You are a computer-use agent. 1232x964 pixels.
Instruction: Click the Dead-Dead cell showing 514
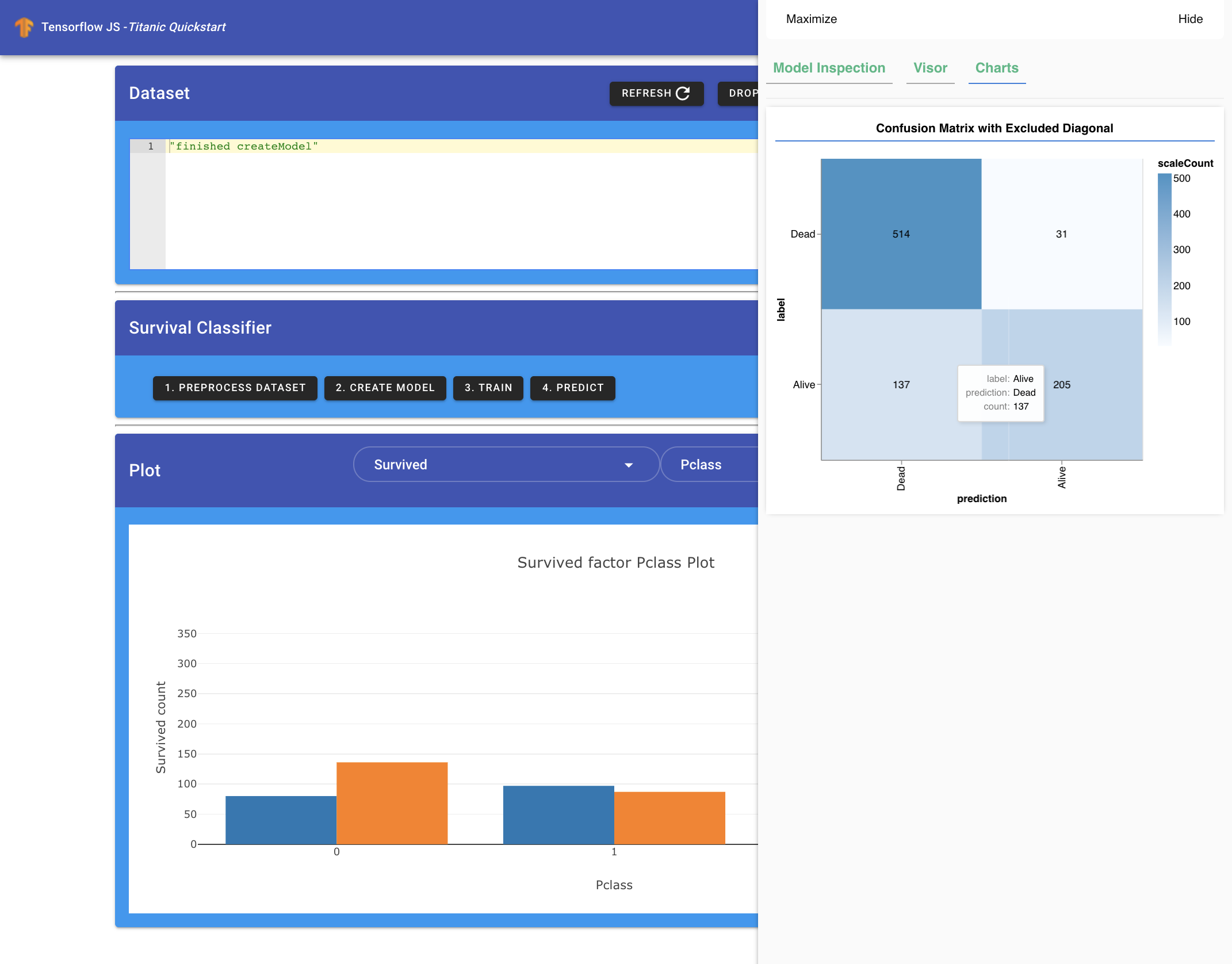901,234
